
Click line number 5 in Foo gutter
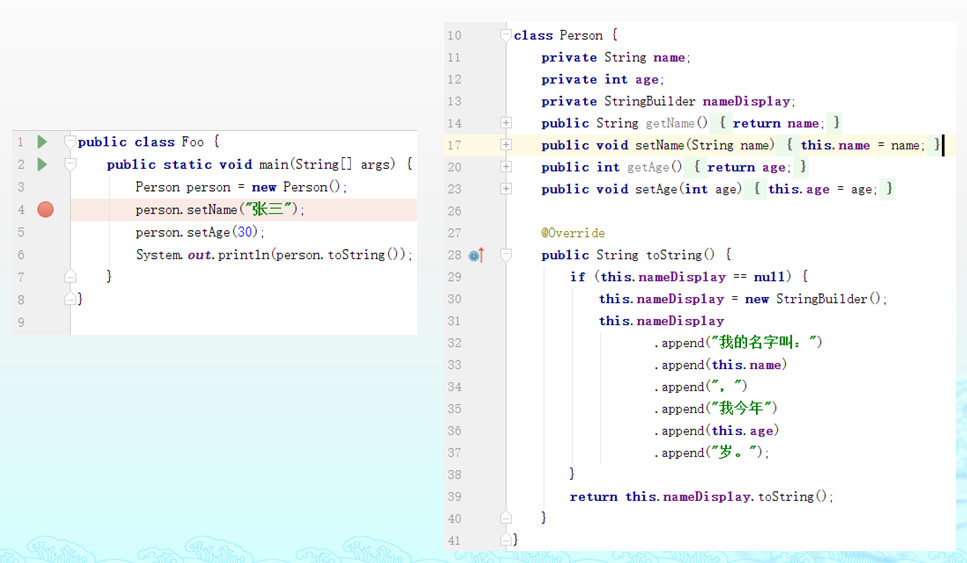click(x=21, y=232)
